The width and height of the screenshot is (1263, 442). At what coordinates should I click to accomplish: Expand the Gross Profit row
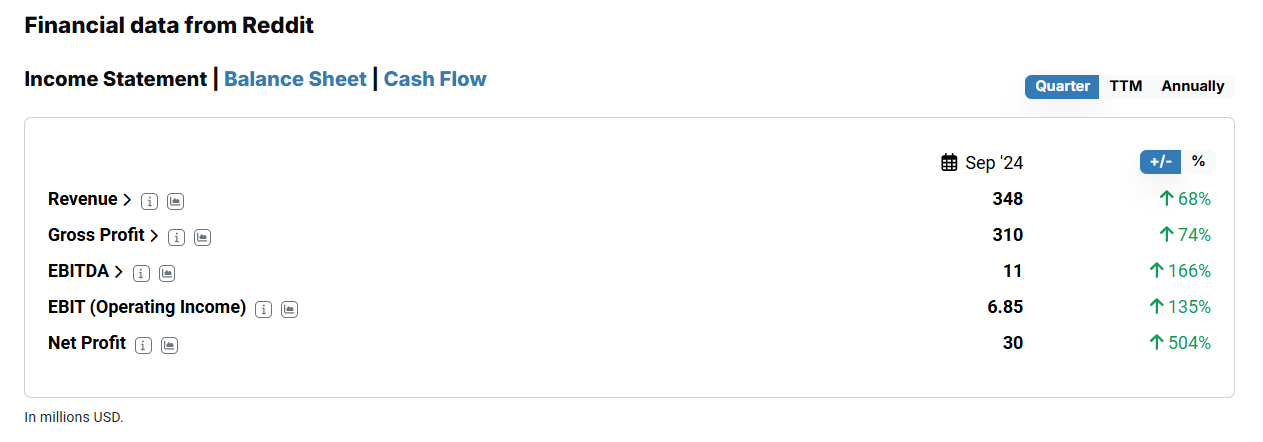pyautogui.click(x=104, y=235)
